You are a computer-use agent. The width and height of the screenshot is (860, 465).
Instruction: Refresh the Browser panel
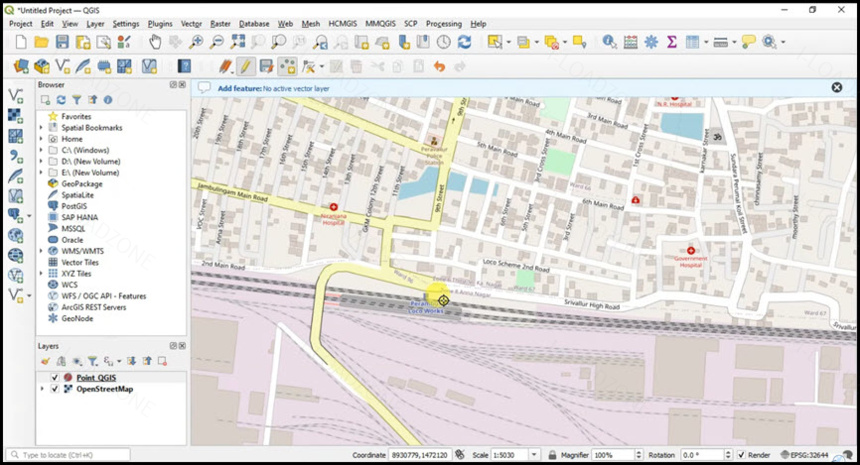tap(61, 100)
